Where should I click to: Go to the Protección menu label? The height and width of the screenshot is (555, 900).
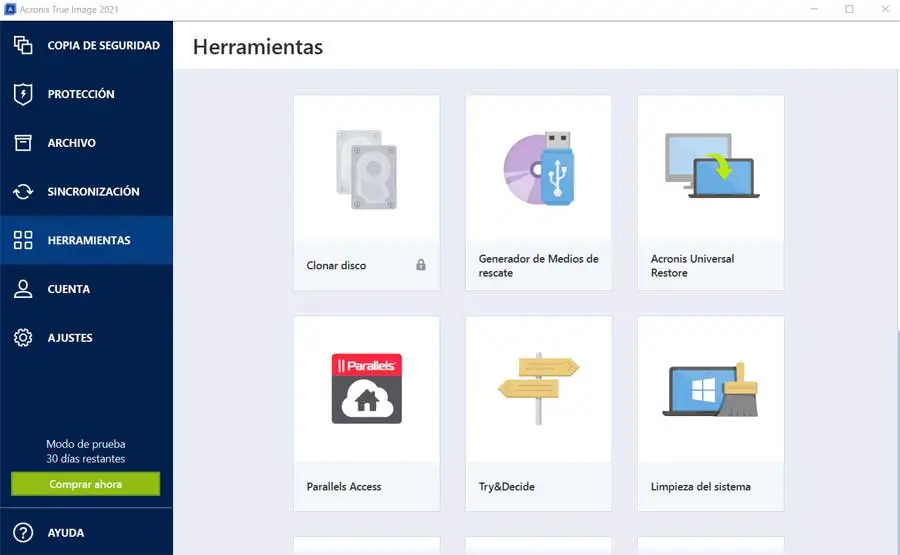(81, 94)
